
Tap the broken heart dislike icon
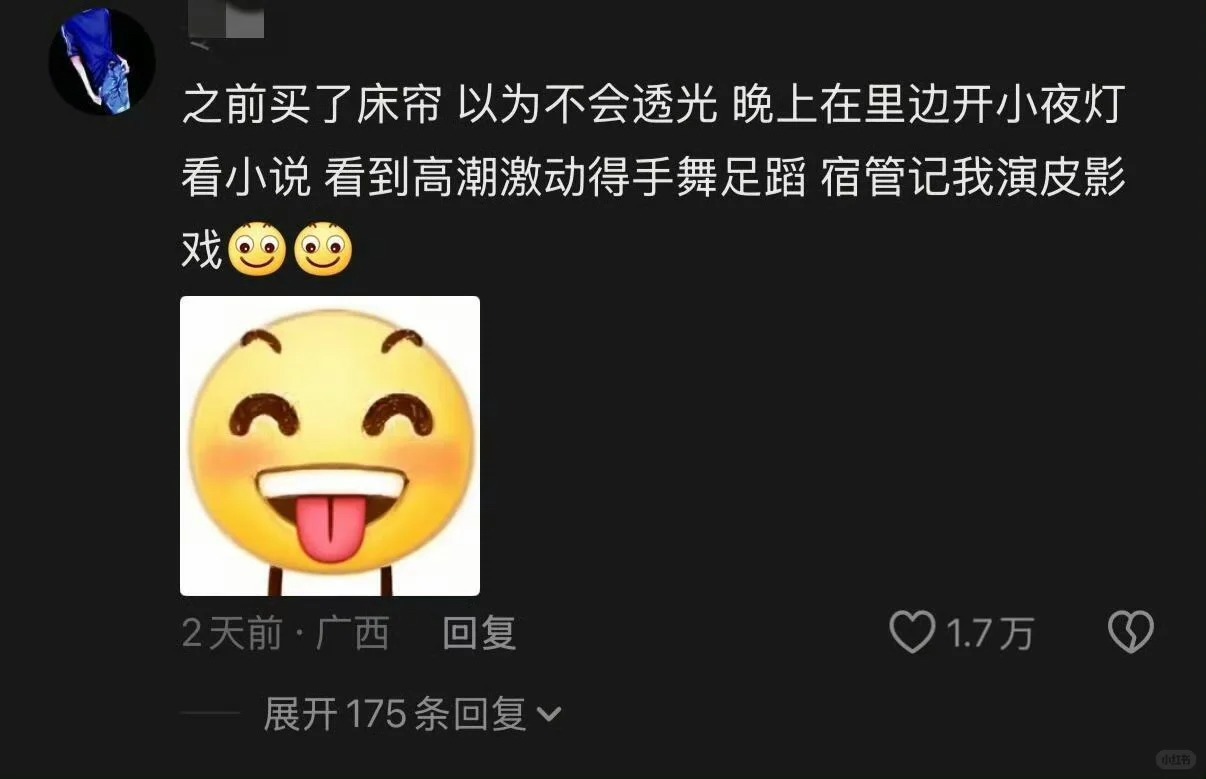1131,632
